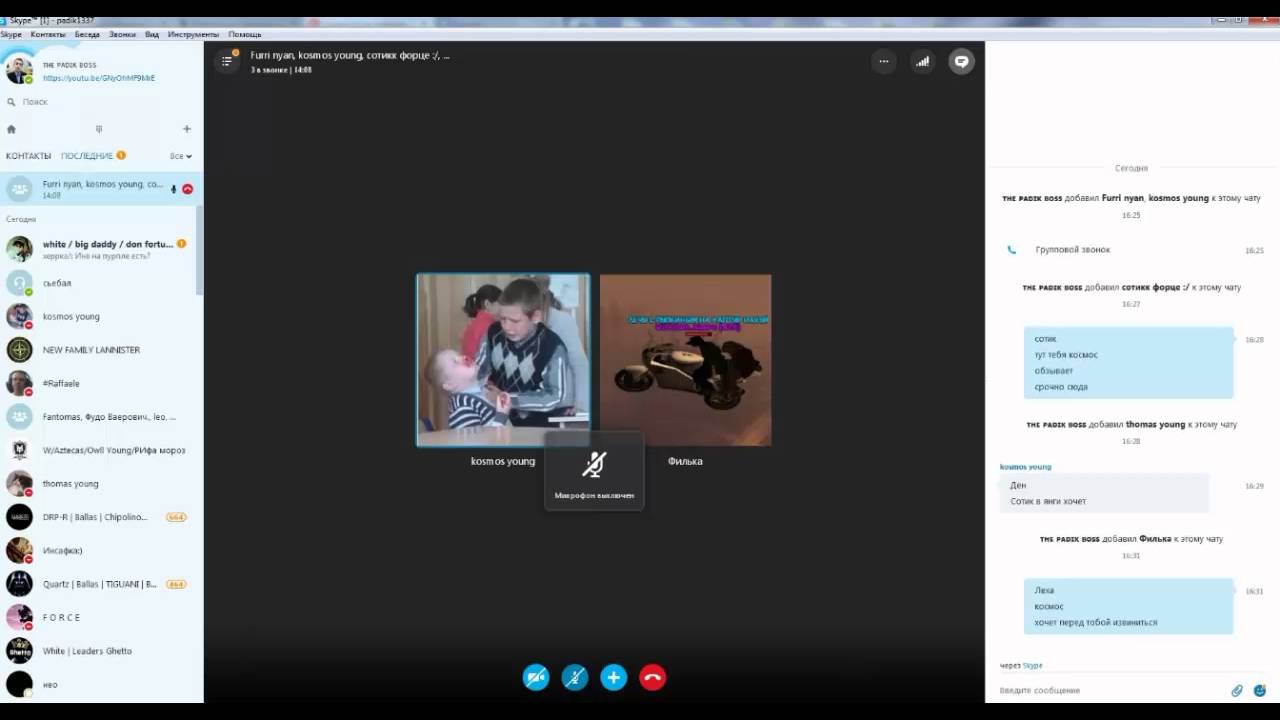1280x720 pixels.
Task: Switch to the ПОСЛЕДНИЕ tab
Action: 87,156
